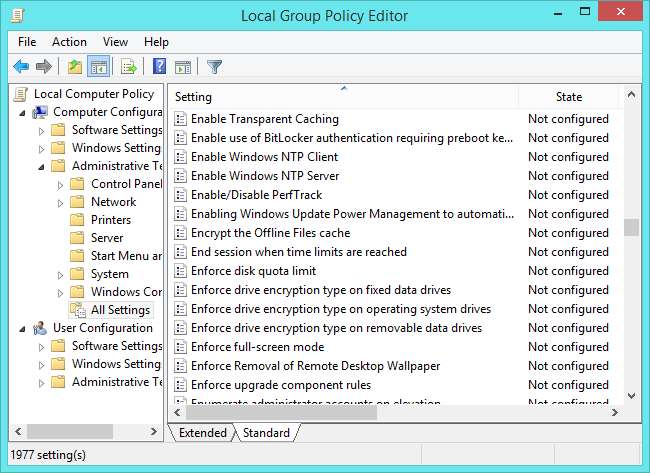Select 'Enforce disk quota limit' policy setting

click(253, 271)
